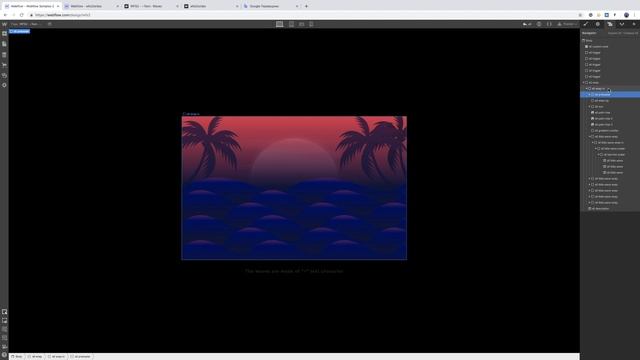Open the Element Settings gear tab
This screenshot has width=640, height=360.
click(598, 24)
